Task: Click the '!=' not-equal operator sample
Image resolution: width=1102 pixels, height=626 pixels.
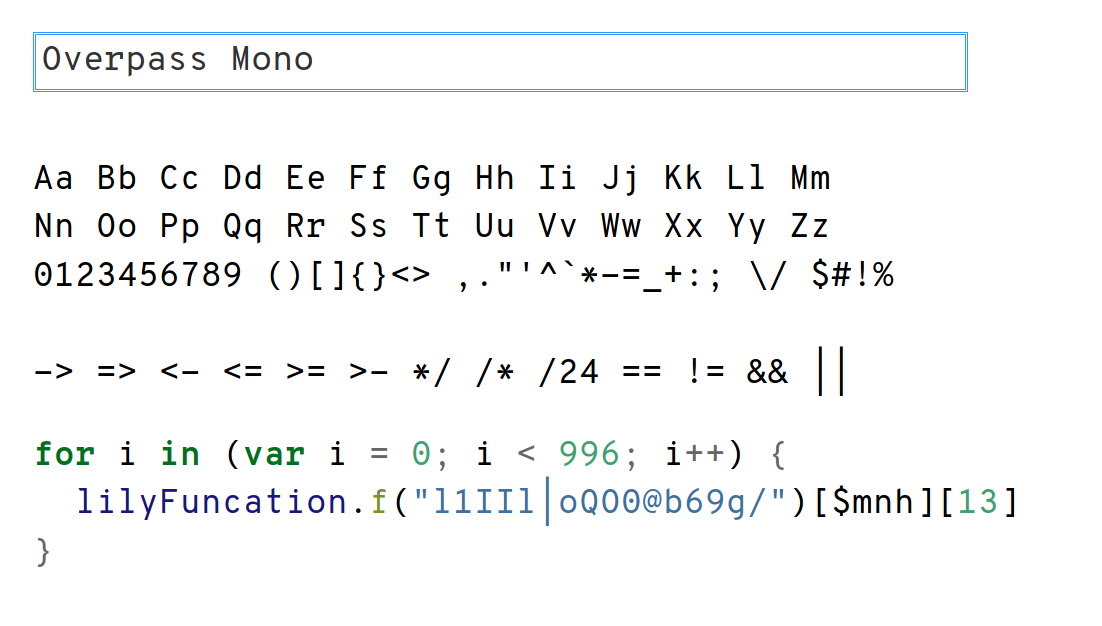Action: (x=706, y=371)
